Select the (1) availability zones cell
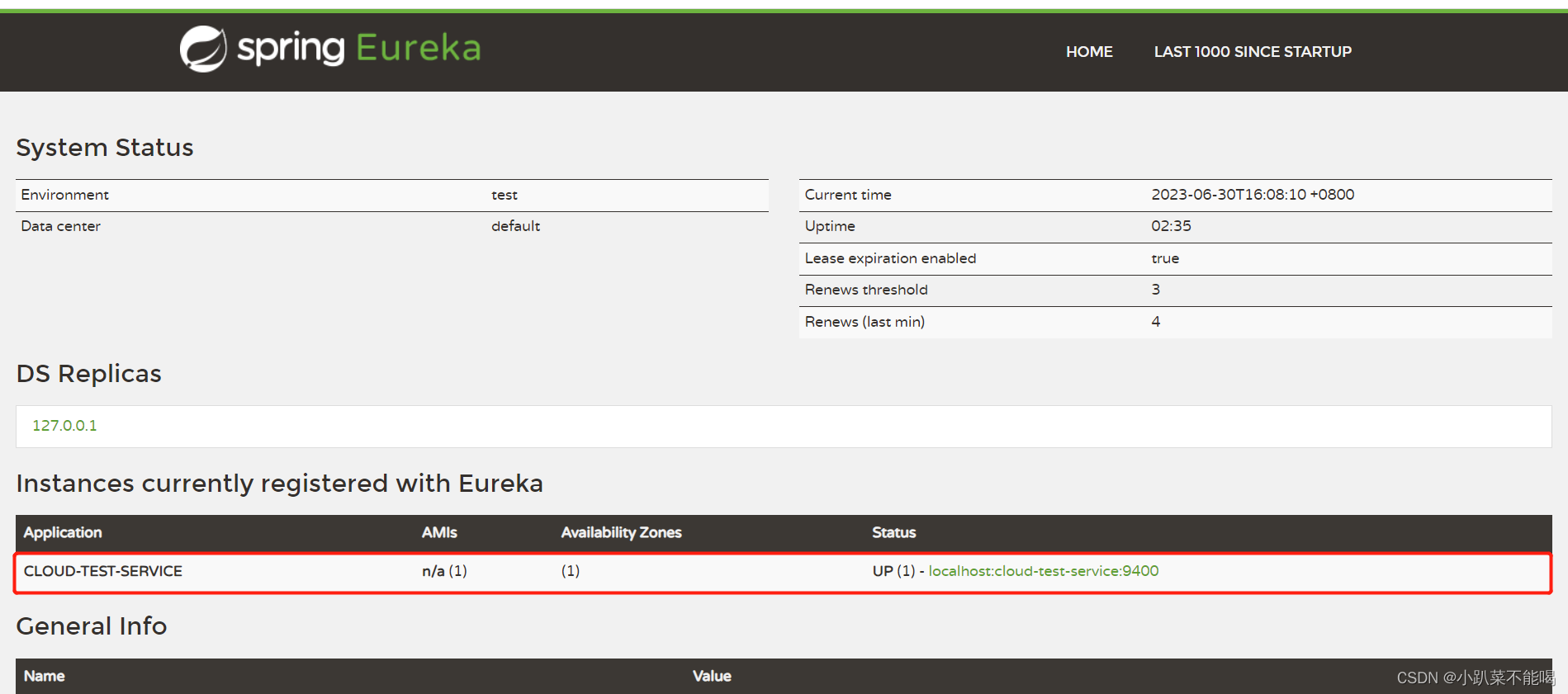1568x694 pixels. coord(571,571)
